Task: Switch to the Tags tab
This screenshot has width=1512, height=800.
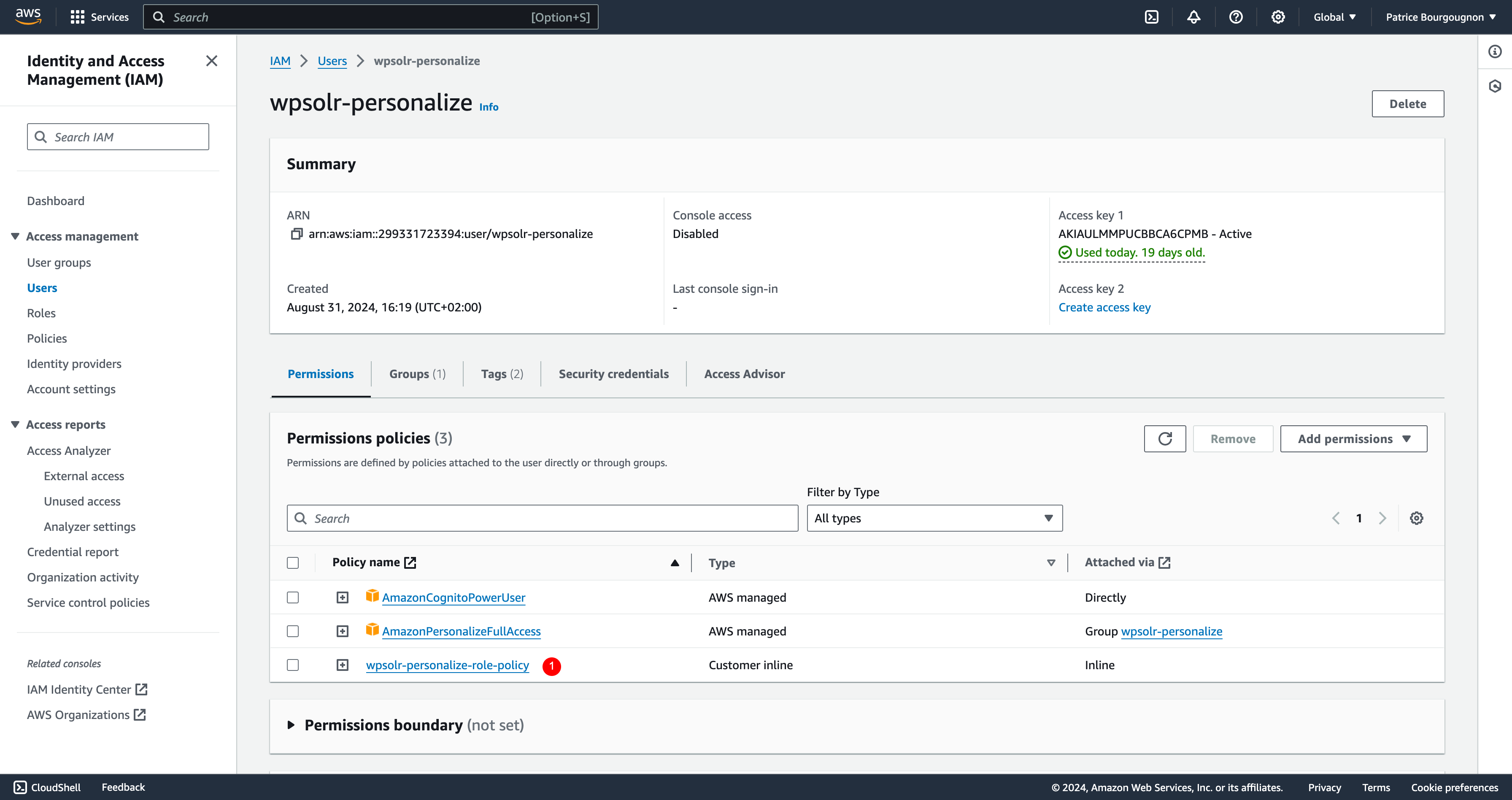Action: click(502, 374)
